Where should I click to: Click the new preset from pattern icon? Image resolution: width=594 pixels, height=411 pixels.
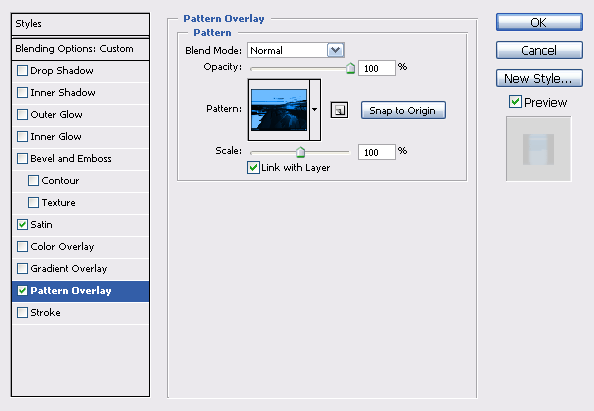pyautogui.click(x=339, y=110)
